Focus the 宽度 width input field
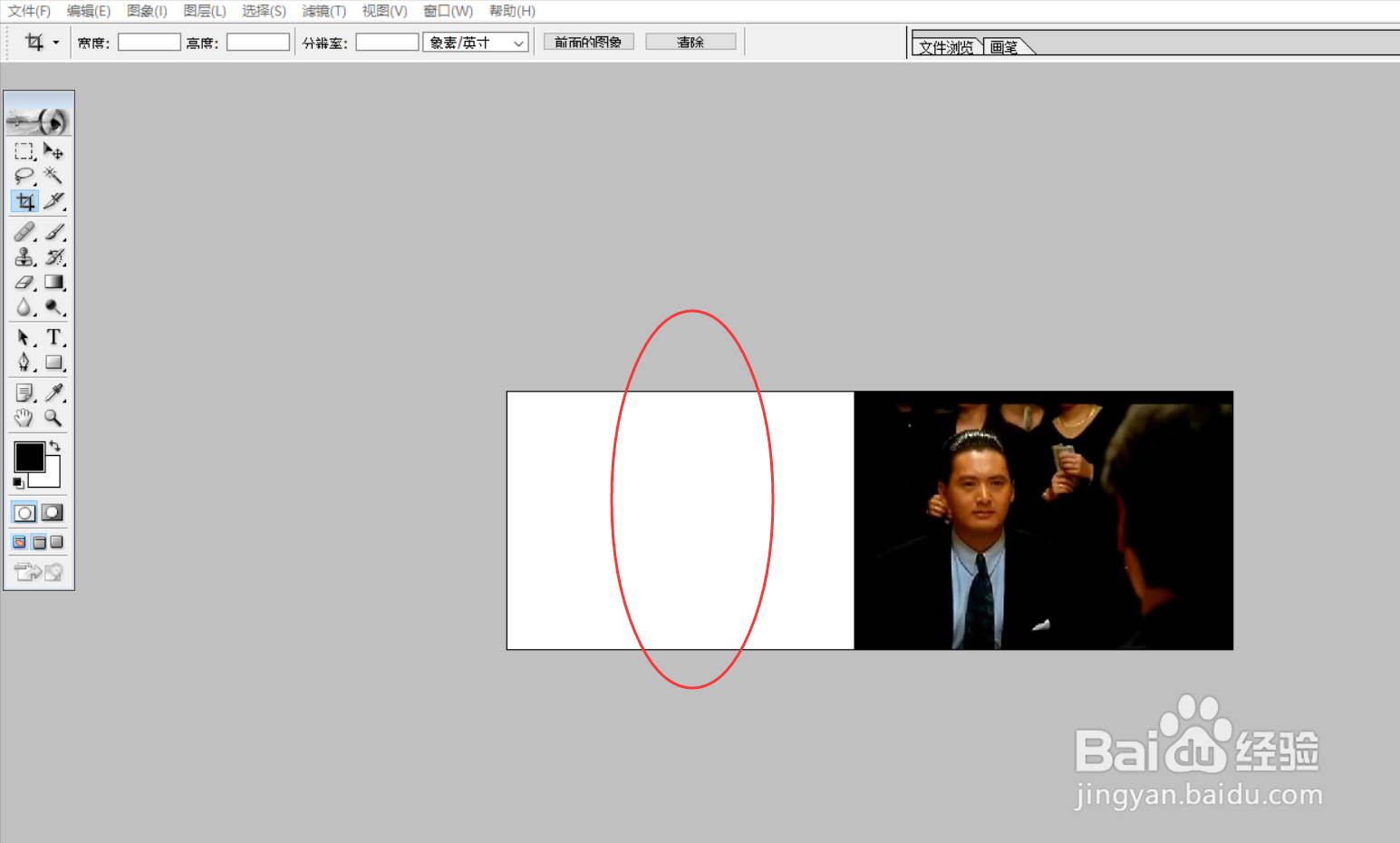1400x843 pixels. click(x=150, y=43)
